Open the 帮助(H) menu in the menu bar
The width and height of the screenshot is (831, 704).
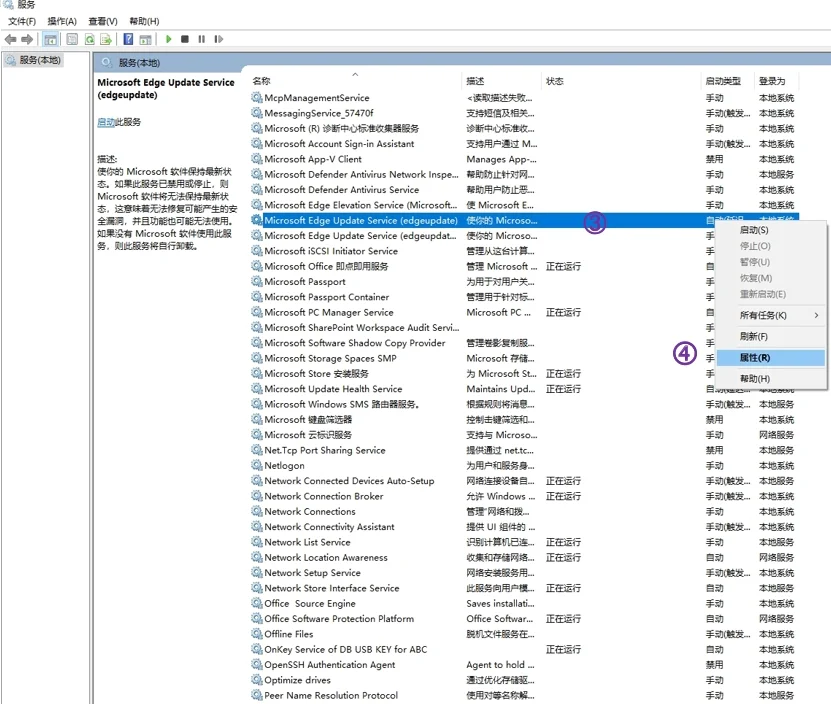pyautogui.click(x=144, y=21)
